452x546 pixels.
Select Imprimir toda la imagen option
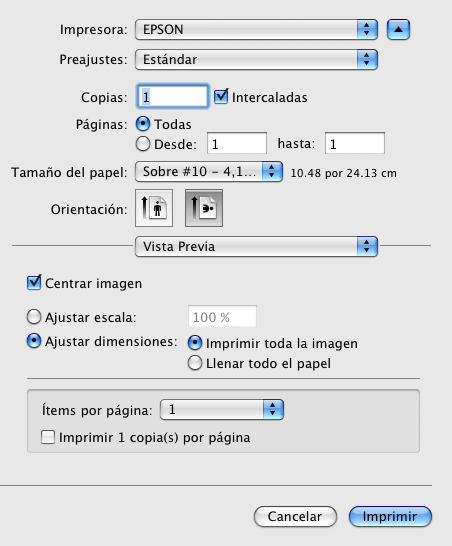tap(195, 343)
